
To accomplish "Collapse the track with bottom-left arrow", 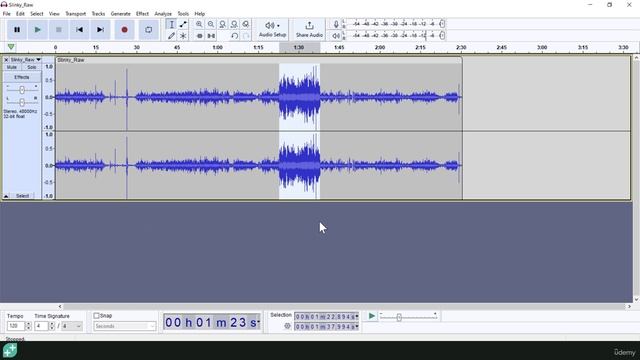I will (6, 196).
